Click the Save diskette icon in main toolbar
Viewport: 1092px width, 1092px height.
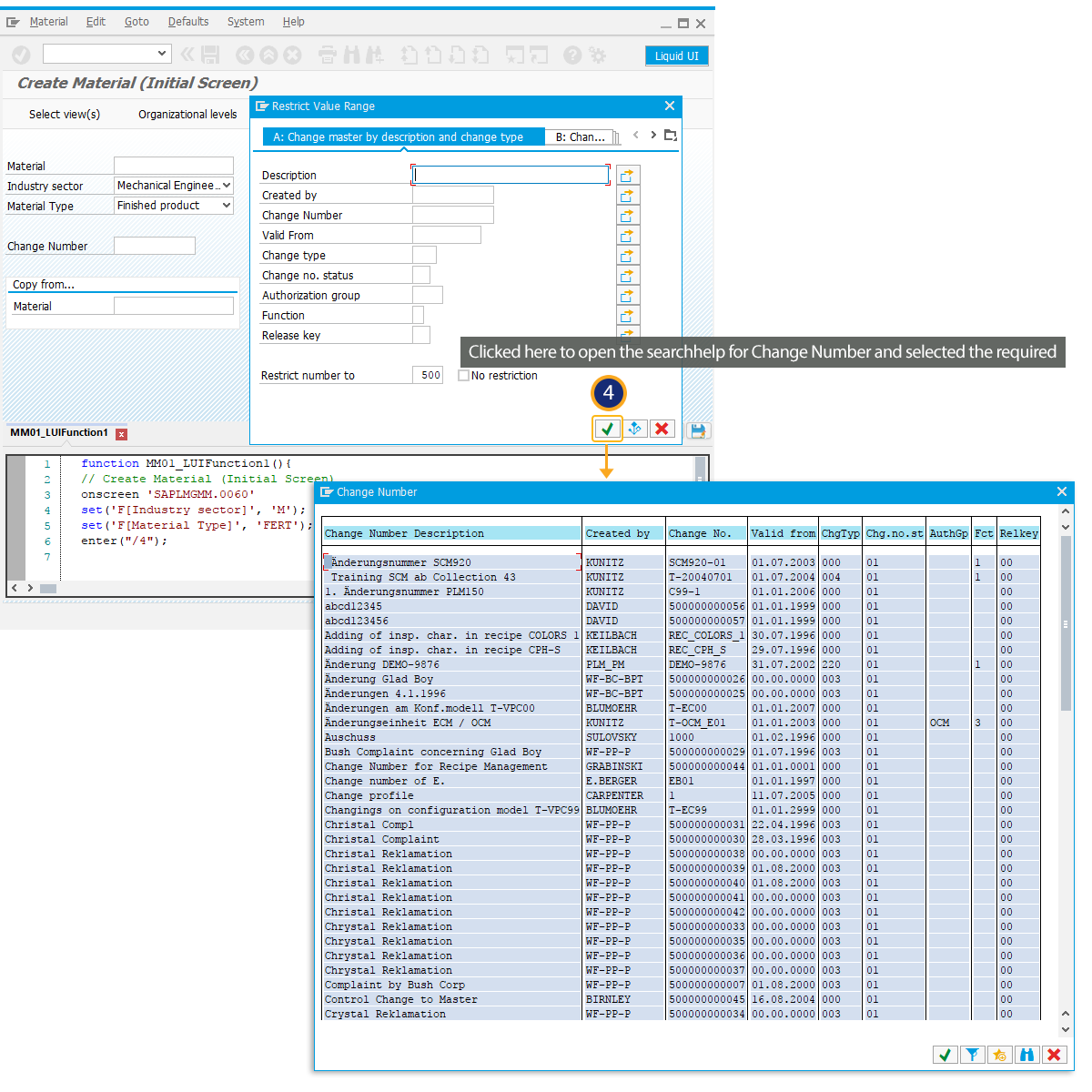[210, 55]
